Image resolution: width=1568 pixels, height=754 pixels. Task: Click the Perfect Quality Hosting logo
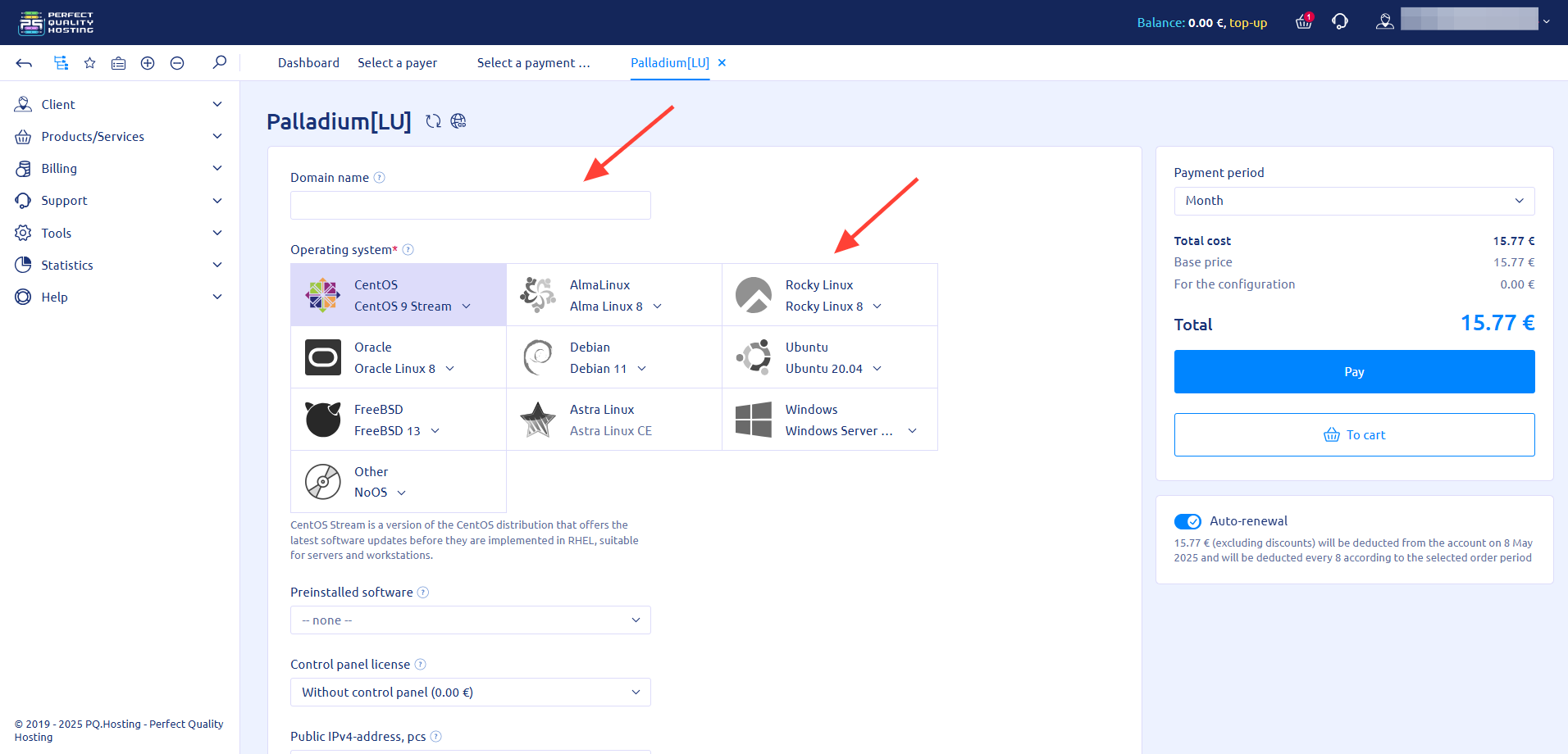tap(56, 22)
